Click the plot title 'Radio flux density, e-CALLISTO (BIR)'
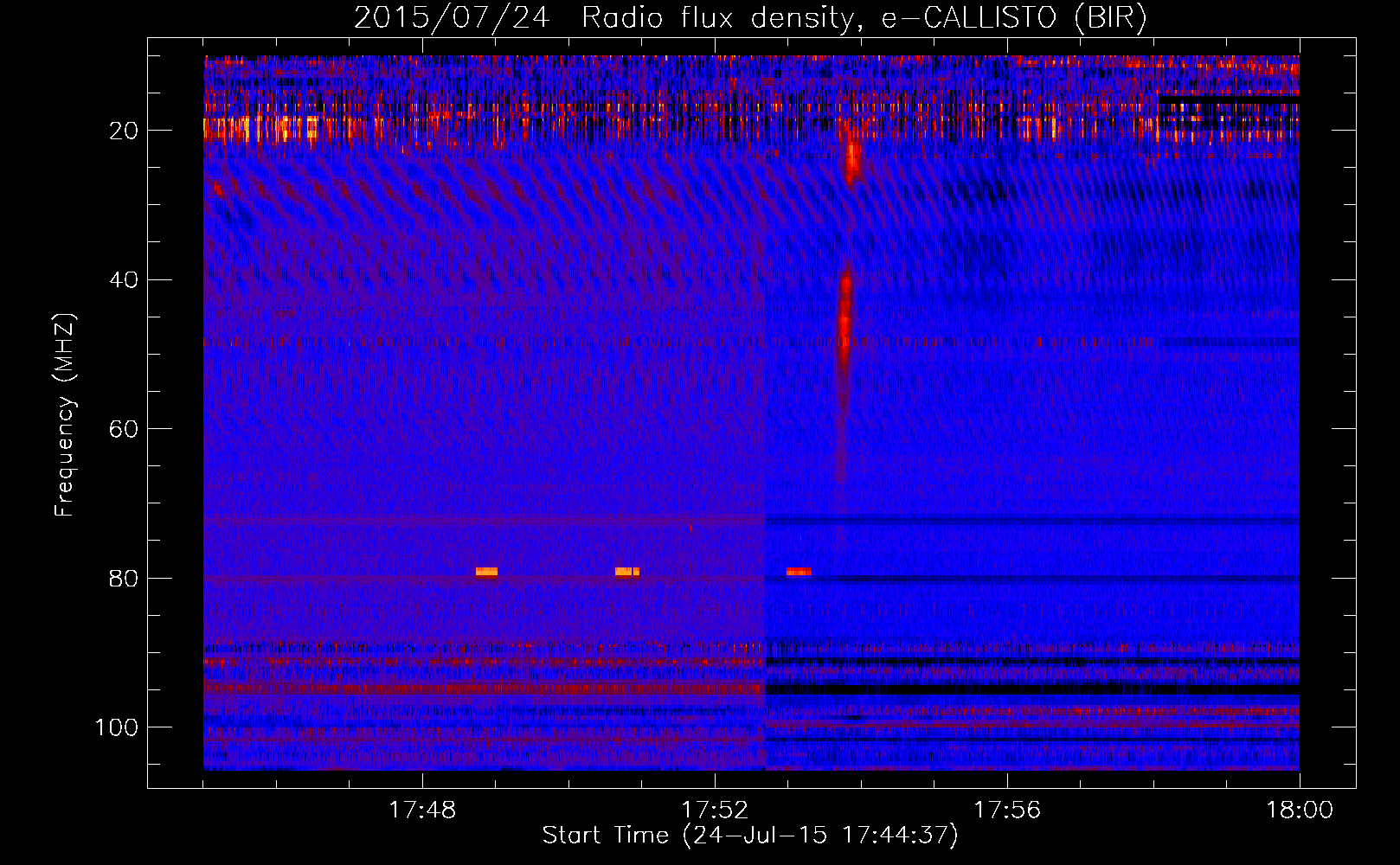Viewport: 1400px width, 865px height. pyautogui.click(x=864, y=18)
